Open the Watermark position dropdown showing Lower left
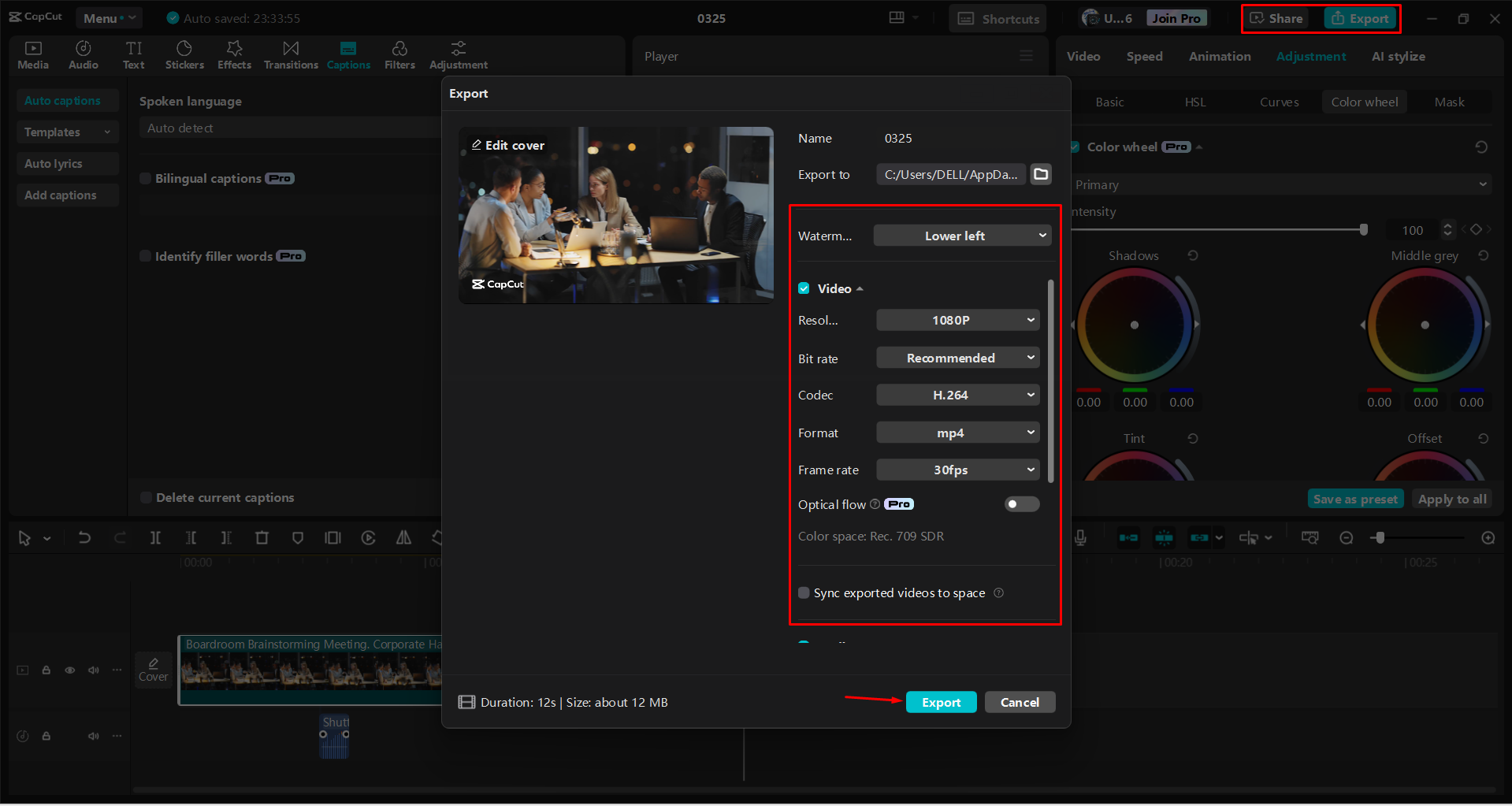This screenshot has height=806, width=1512. [961, 235]
